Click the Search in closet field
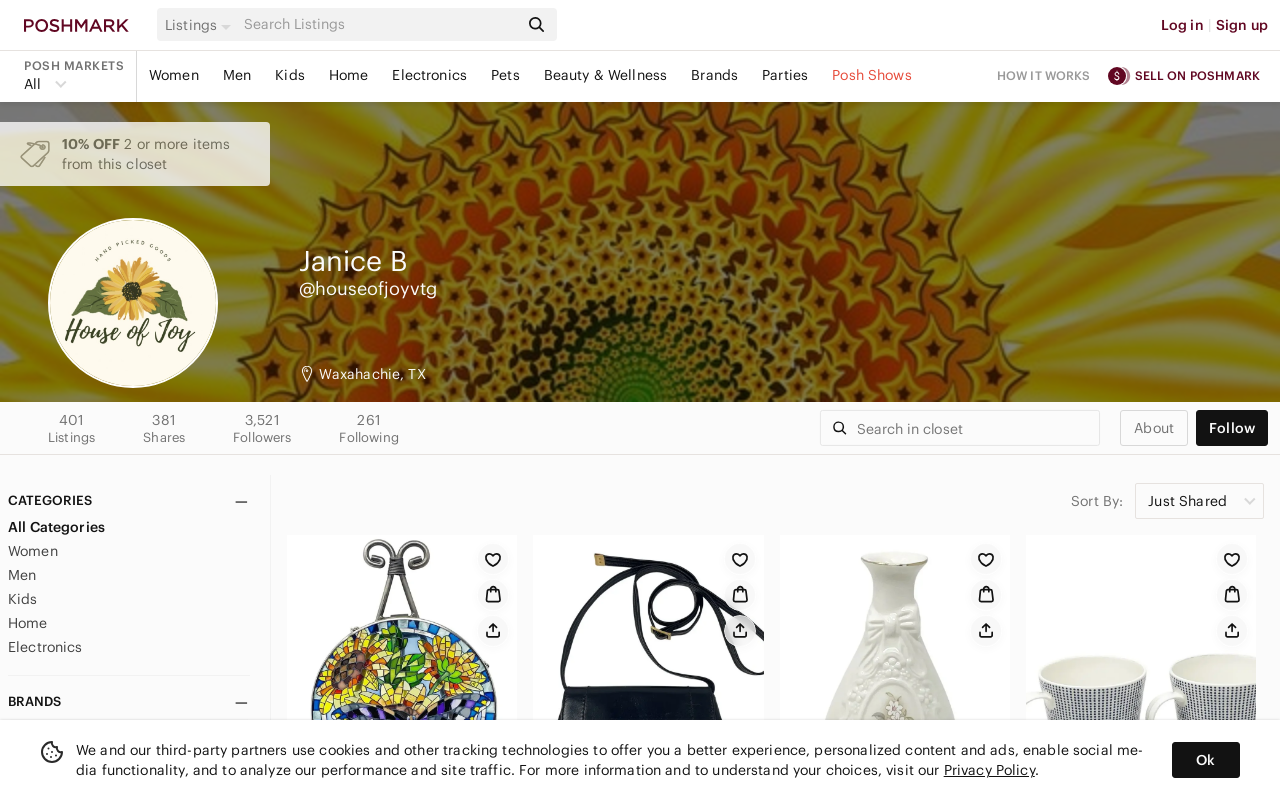The image size is (1280, 800). coord(960,428)
